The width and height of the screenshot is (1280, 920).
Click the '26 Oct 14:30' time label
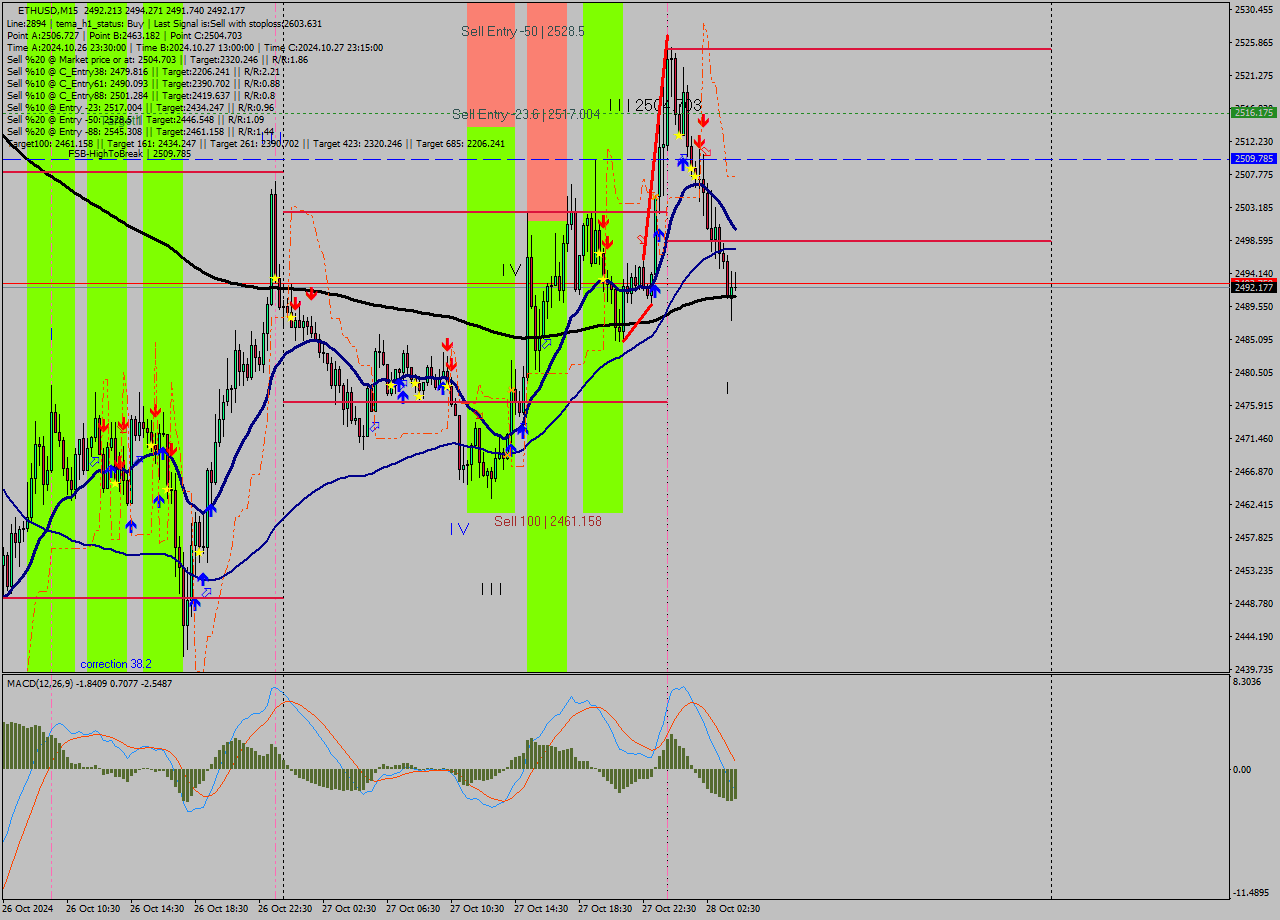tap(157, 909)
